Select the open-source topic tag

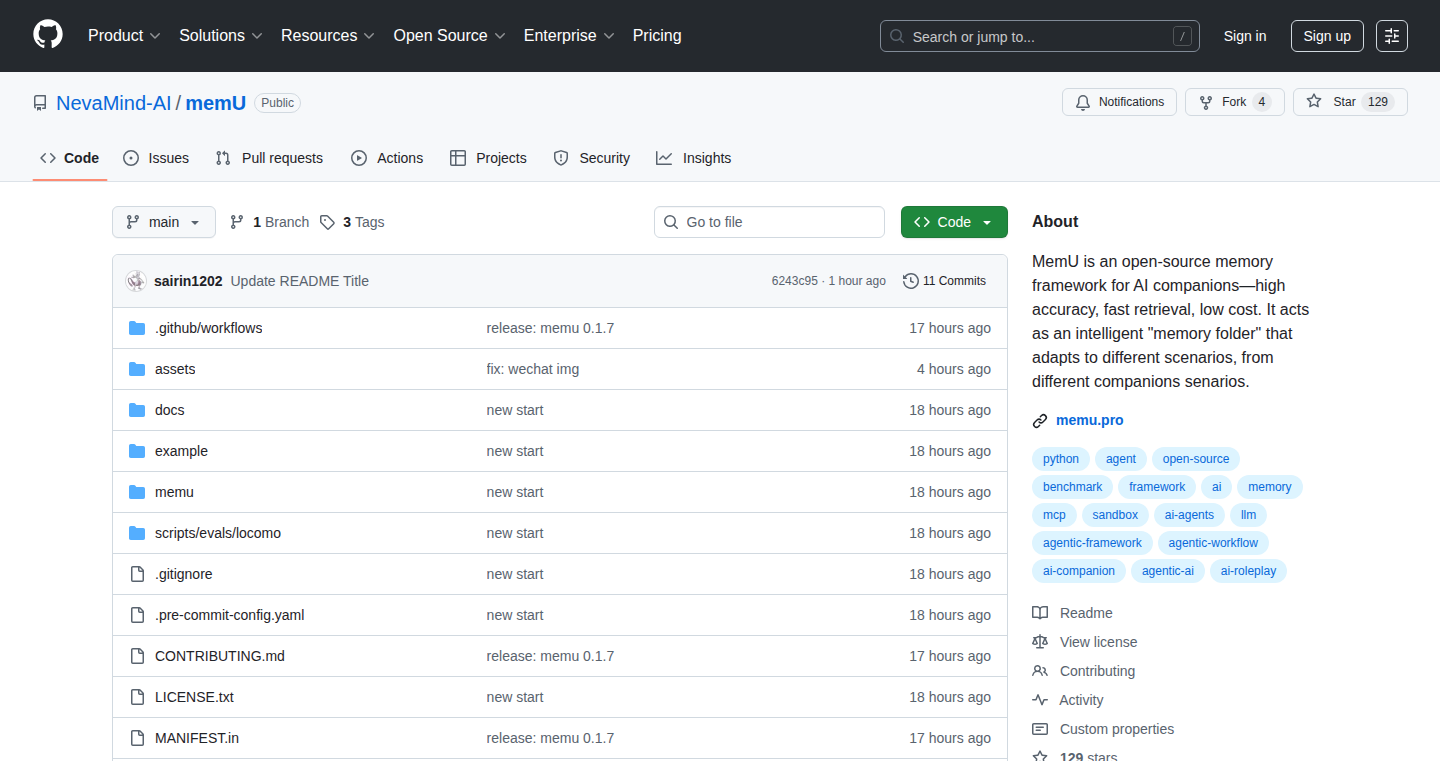point(1196,459)
